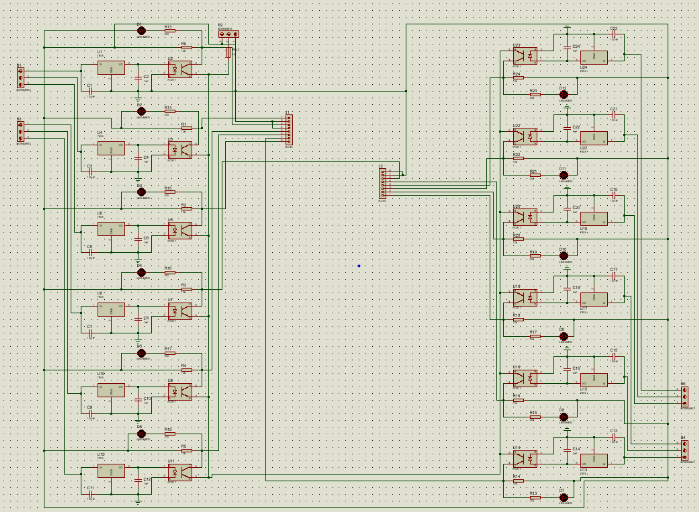The height and width of the screenshot is (512, 699).
Task: Select capacitor C11 below regulator U12
Action: click(90, 494)
